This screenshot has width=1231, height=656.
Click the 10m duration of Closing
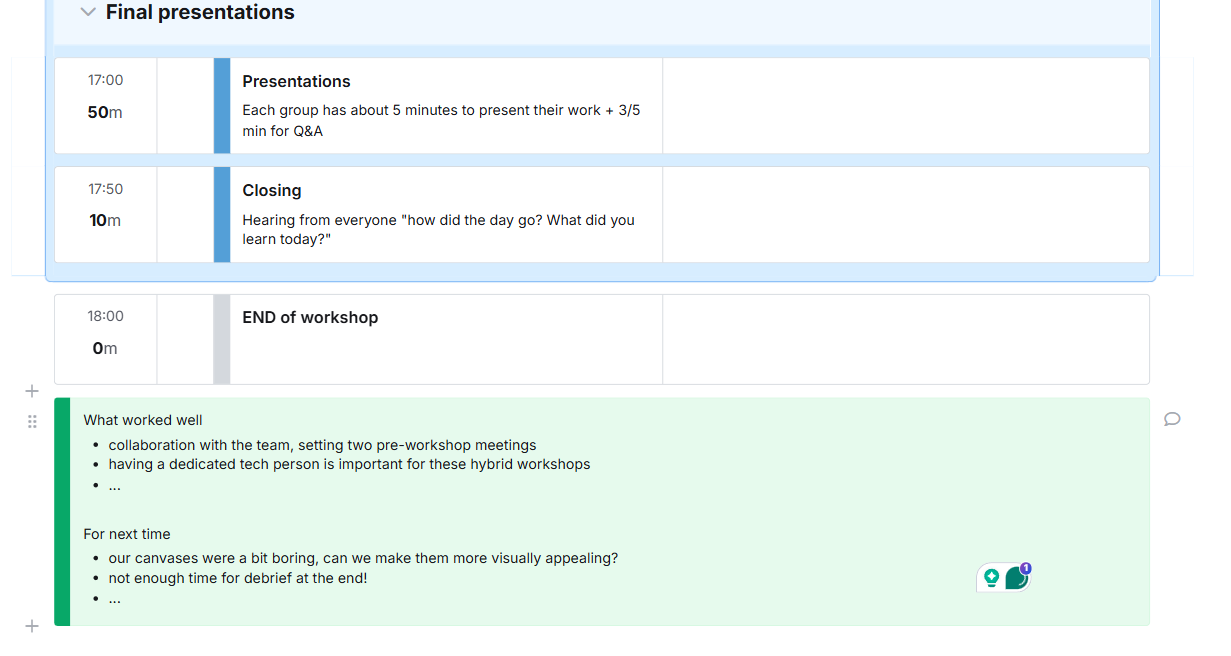tap(105, 220)
